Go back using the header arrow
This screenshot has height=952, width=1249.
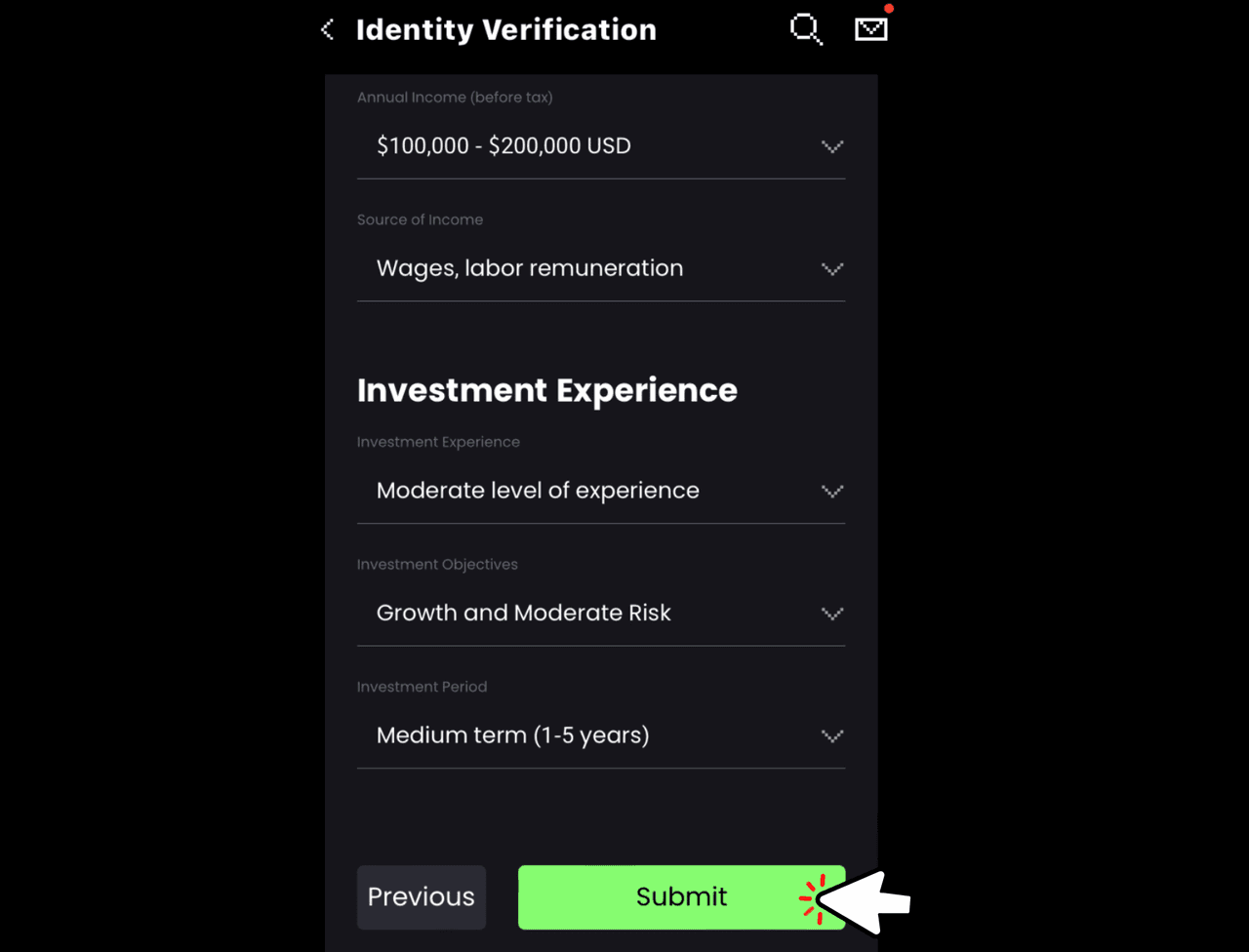tap(328, 30)
